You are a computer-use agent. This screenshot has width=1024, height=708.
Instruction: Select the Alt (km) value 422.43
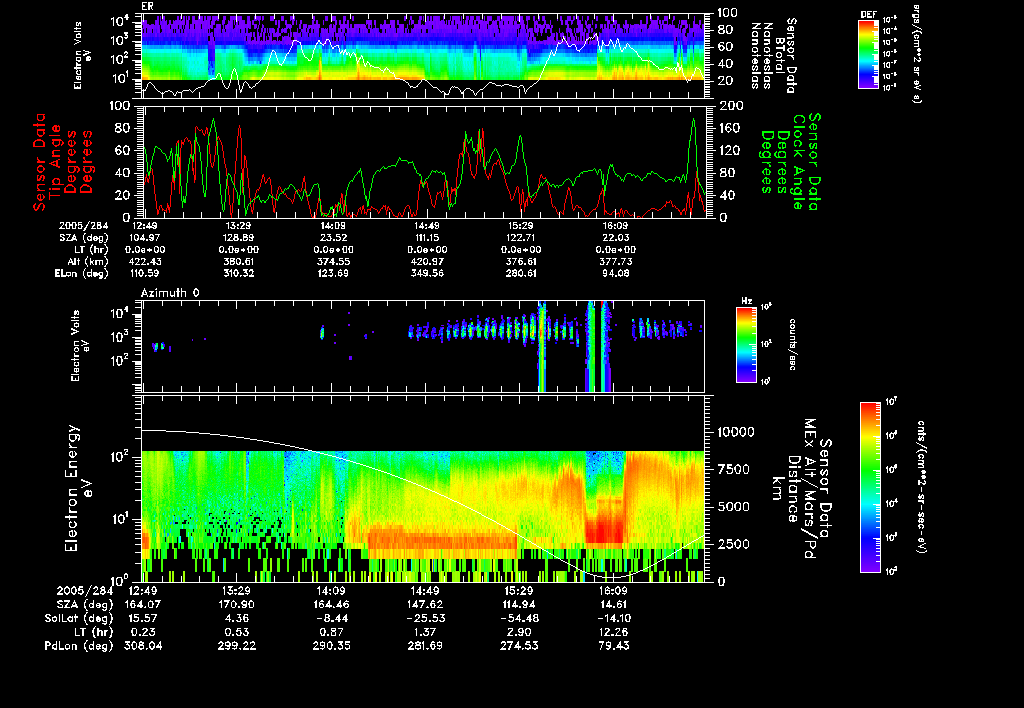coord(145,261)
